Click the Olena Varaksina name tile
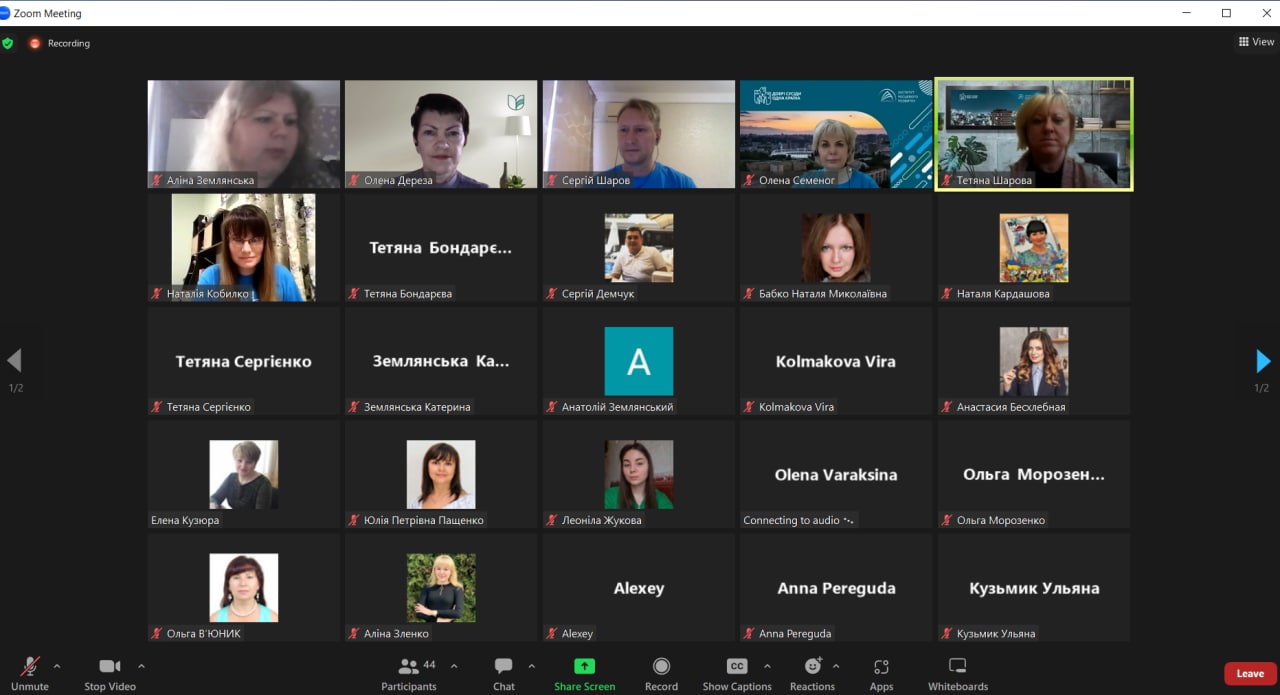 (836, 474)
